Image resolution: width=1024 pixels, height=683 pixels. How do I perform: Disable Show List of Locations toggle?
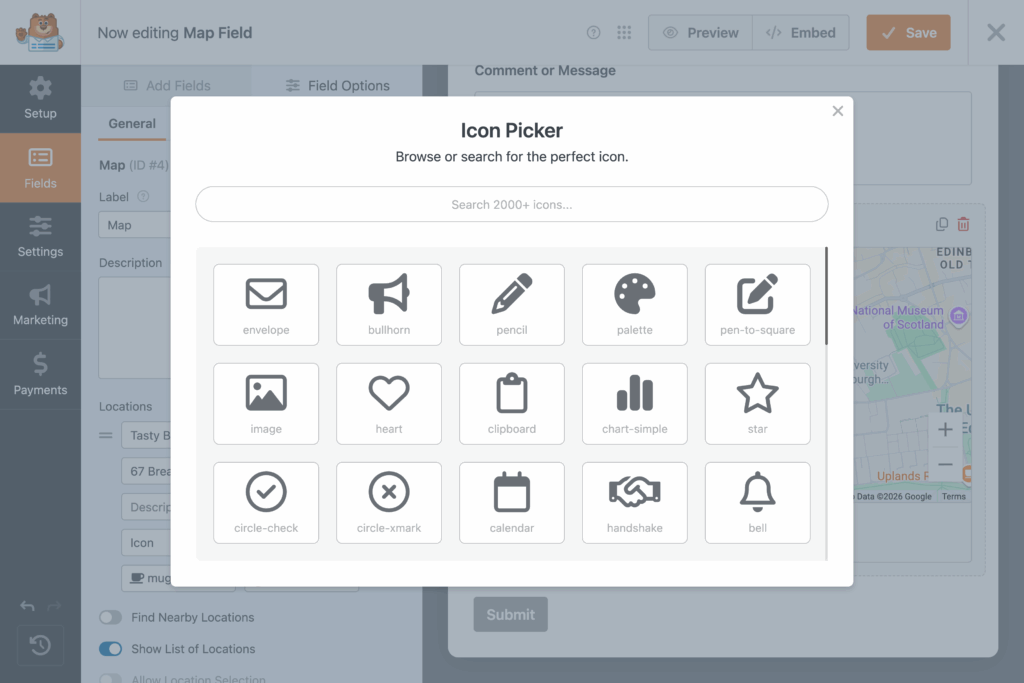pyautogui.click(x=110, y=649)
